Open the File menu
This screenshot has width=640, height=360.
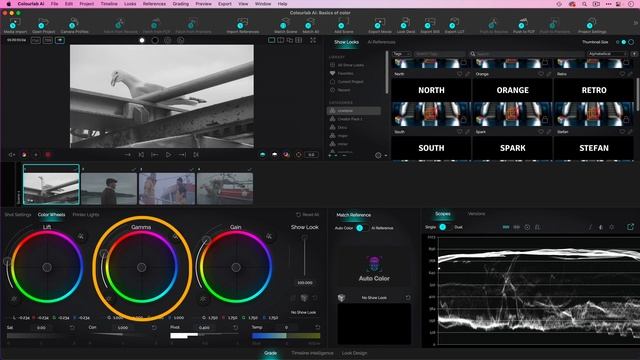tap(54, 4)
